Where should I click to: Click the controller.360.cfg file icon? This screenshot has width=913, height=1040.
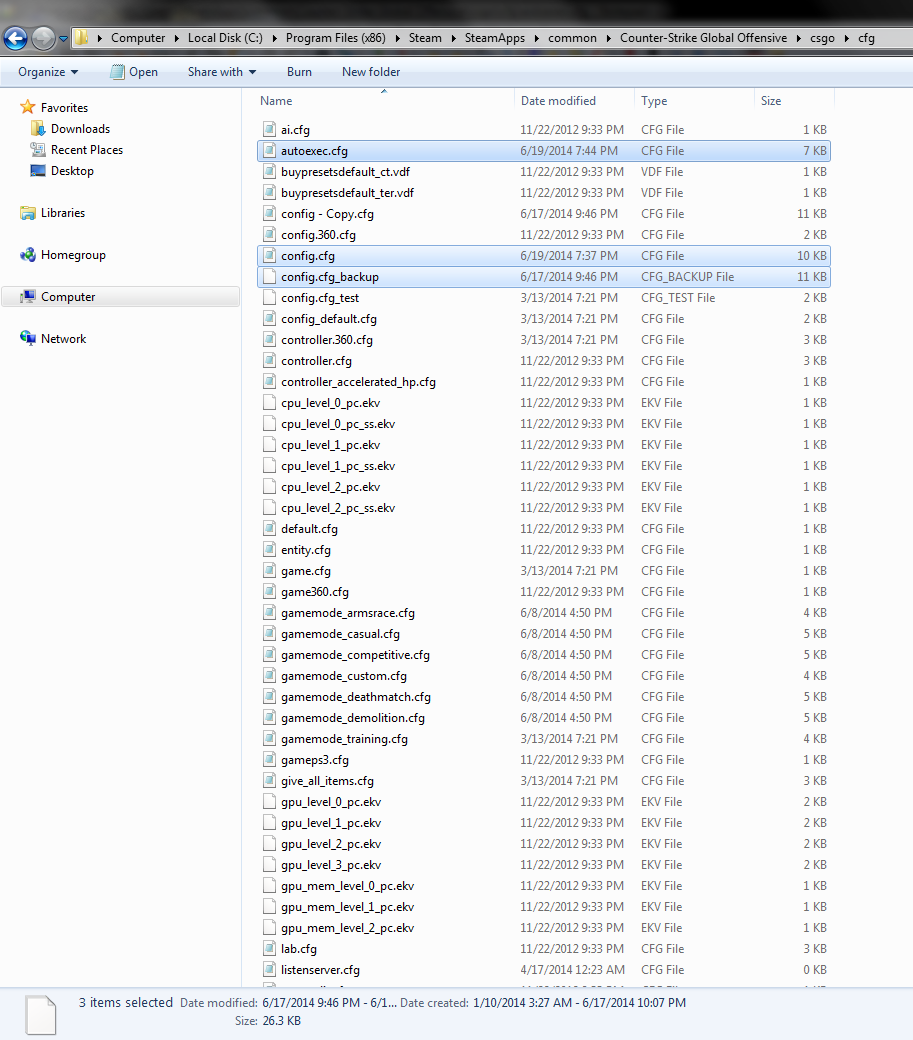(269, 340)
